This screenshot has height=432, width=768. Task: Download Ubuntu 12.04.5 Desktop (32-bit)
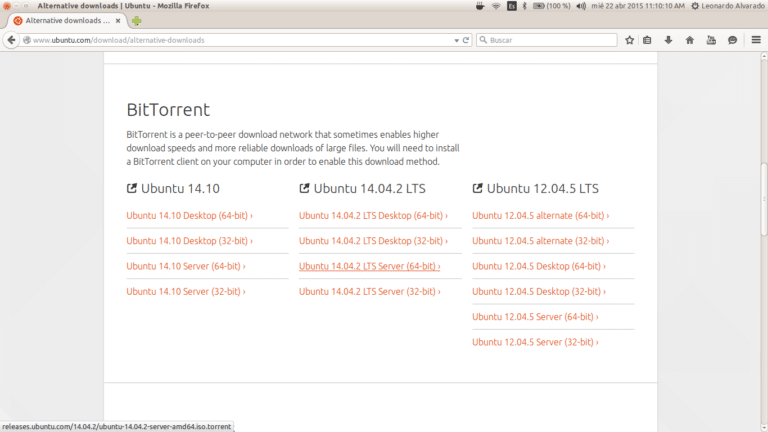tap(539, 291)
